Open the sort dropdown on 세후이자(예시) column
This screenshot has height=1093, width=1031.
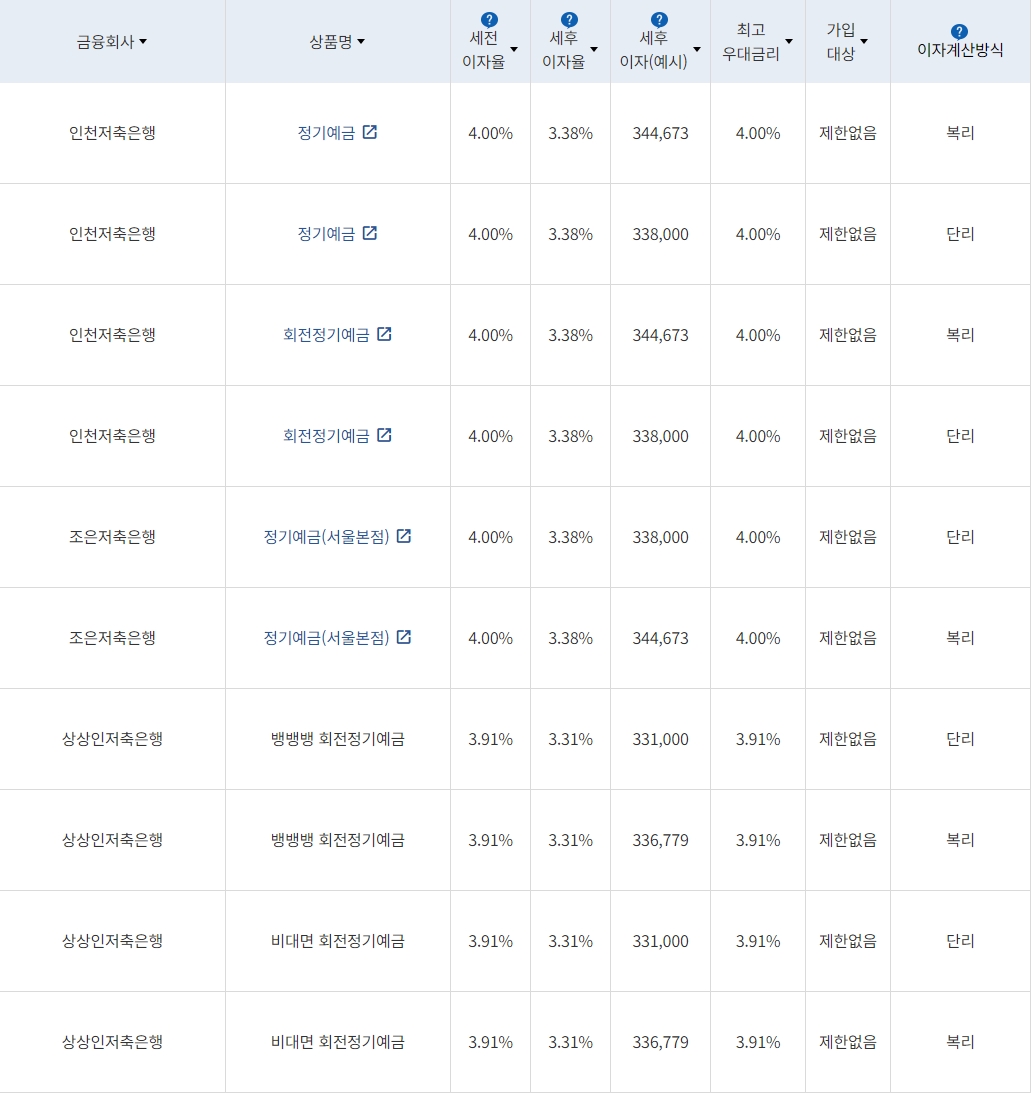click(697, 48)
